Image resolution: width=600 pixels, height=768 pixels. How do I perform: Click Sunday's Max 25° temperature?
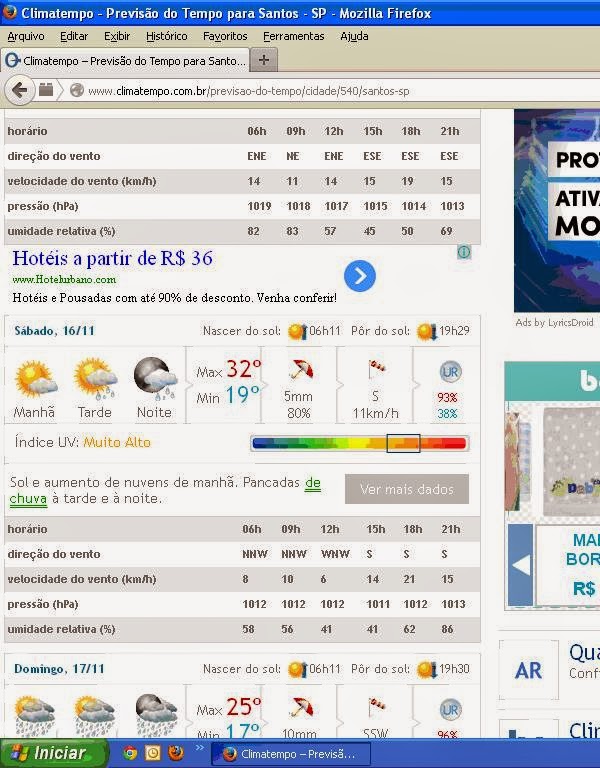[228, 708]
